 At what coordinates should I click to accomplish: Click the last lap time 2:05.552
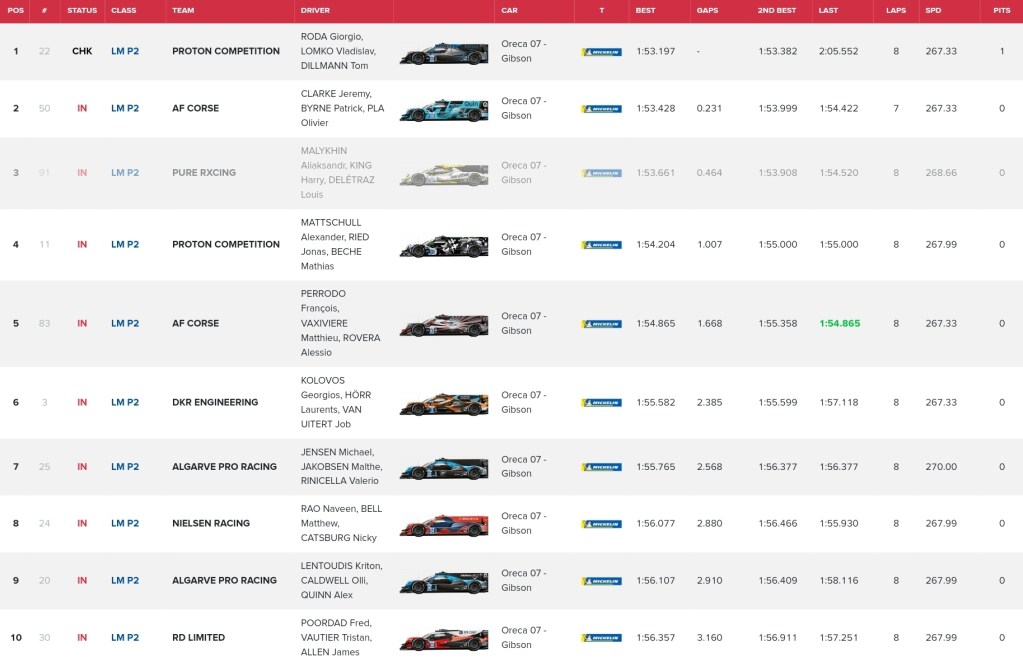pos(839,51)
